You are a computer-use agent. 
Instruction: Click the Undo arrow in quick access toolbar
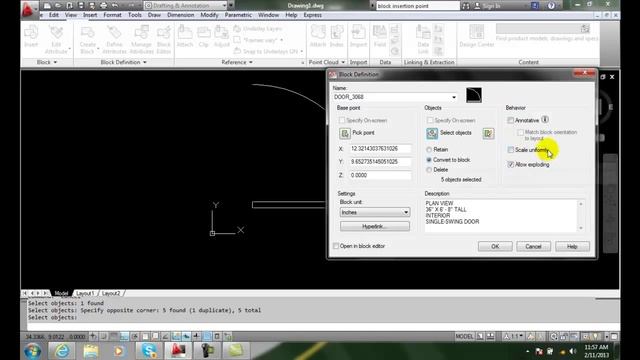[x=115, y=5]
